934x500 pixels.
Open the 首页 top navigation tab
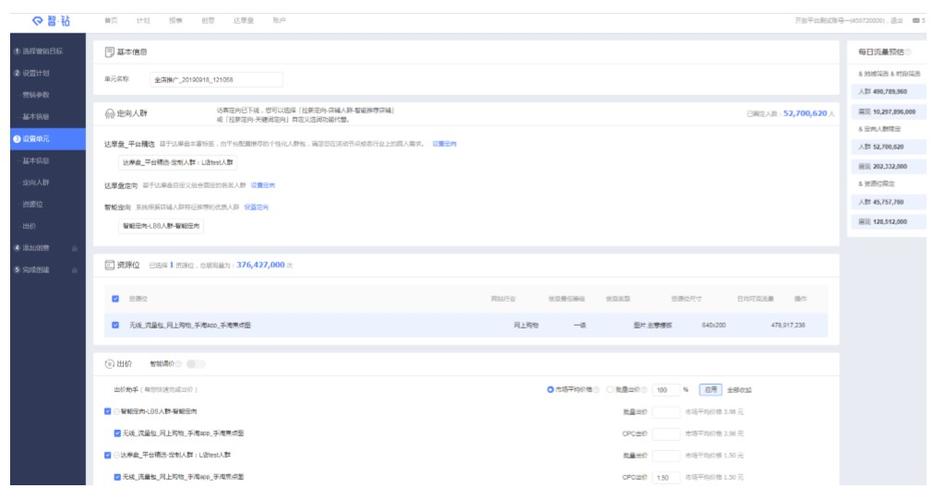111,20
